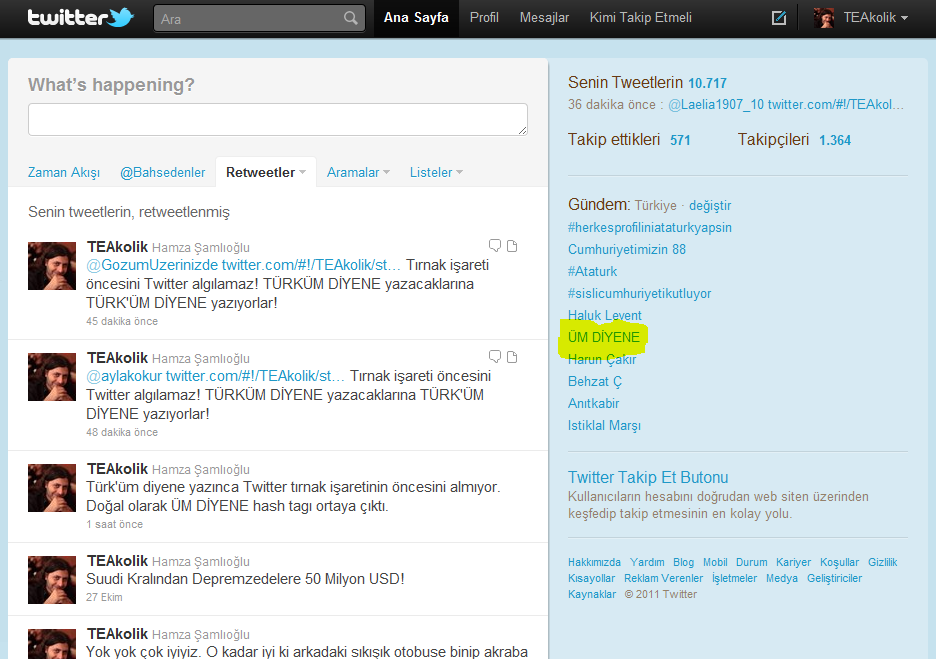Open Blog footer link

pyautogui.click(x=683, y=562)
